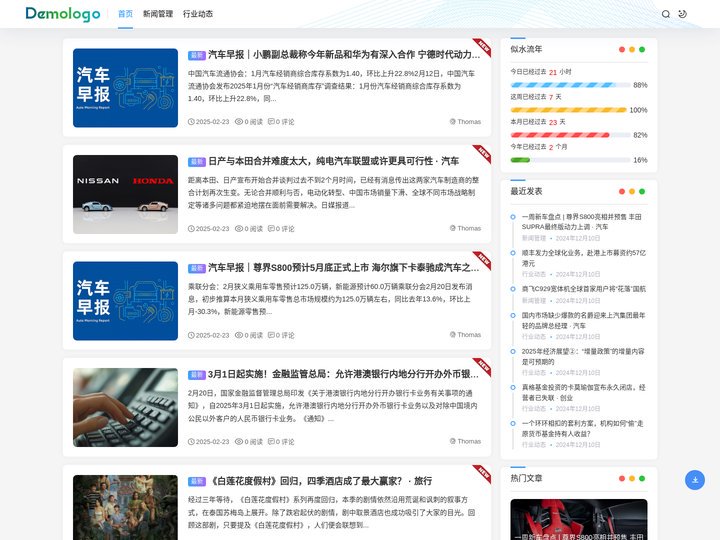Click author Thomas on 日产与本田 article
The width and height of the screenshot is (720, 540).
click(x=465, y=228)
